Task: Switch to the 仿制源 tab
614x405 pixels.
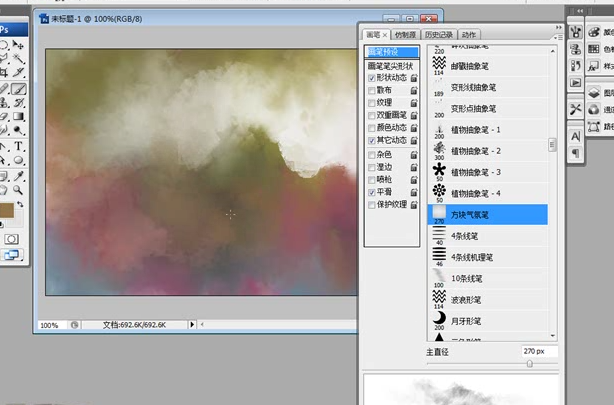Action: pos(405,35)
